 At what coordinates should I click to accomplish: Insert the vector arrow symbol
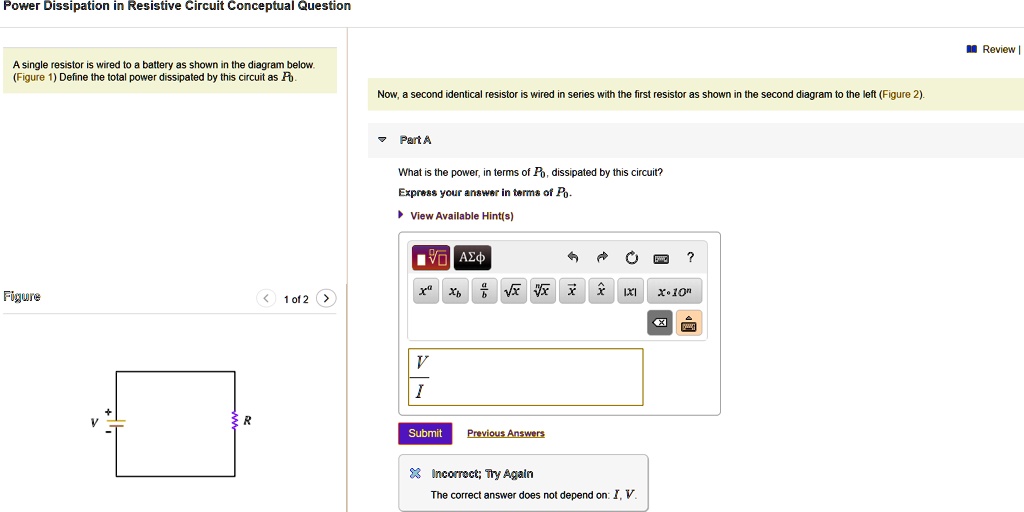(x=571, y=292)
